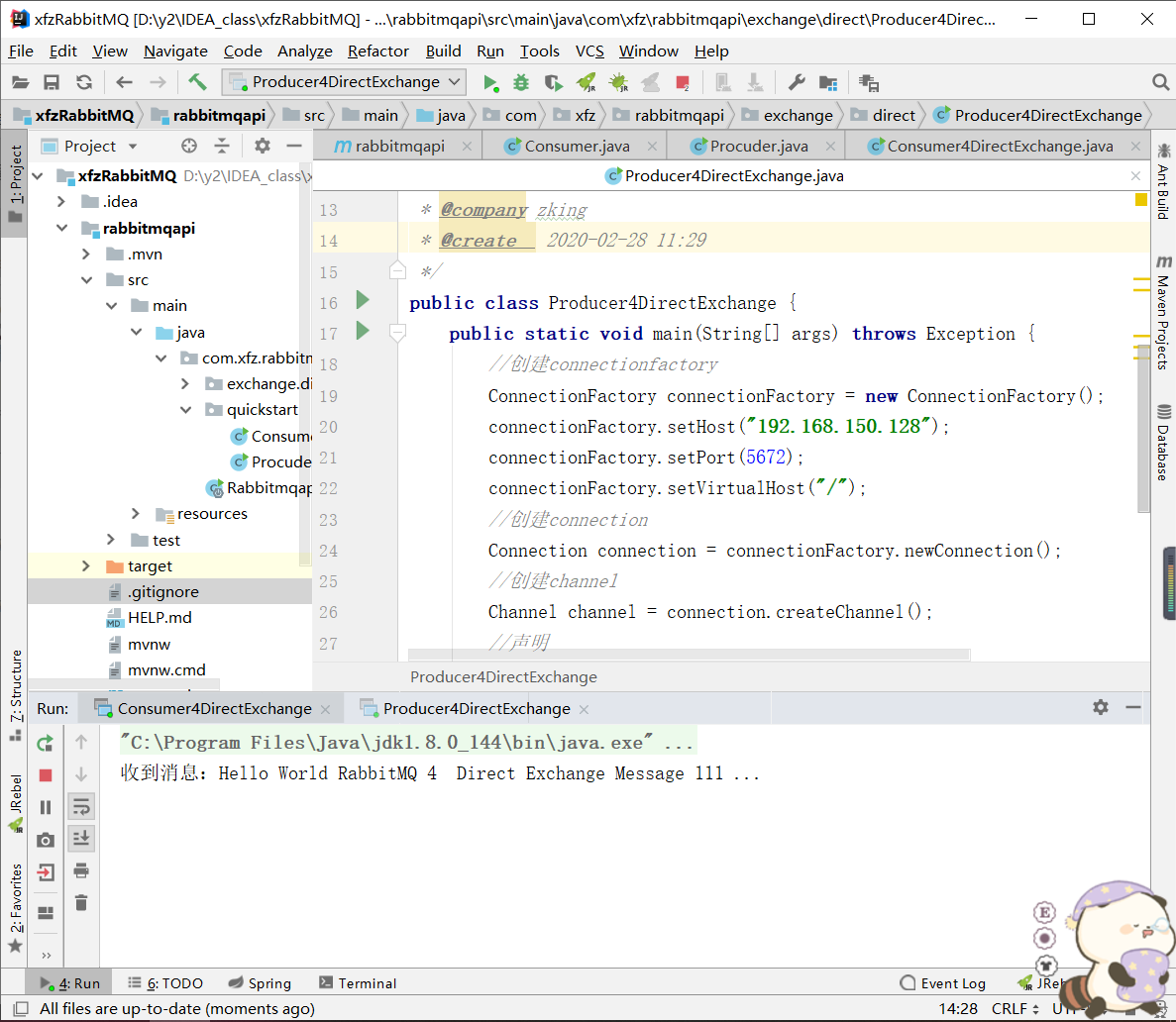Change the CRLF line separator
This screenshot has width=1176, height=1022.
1015,1008
